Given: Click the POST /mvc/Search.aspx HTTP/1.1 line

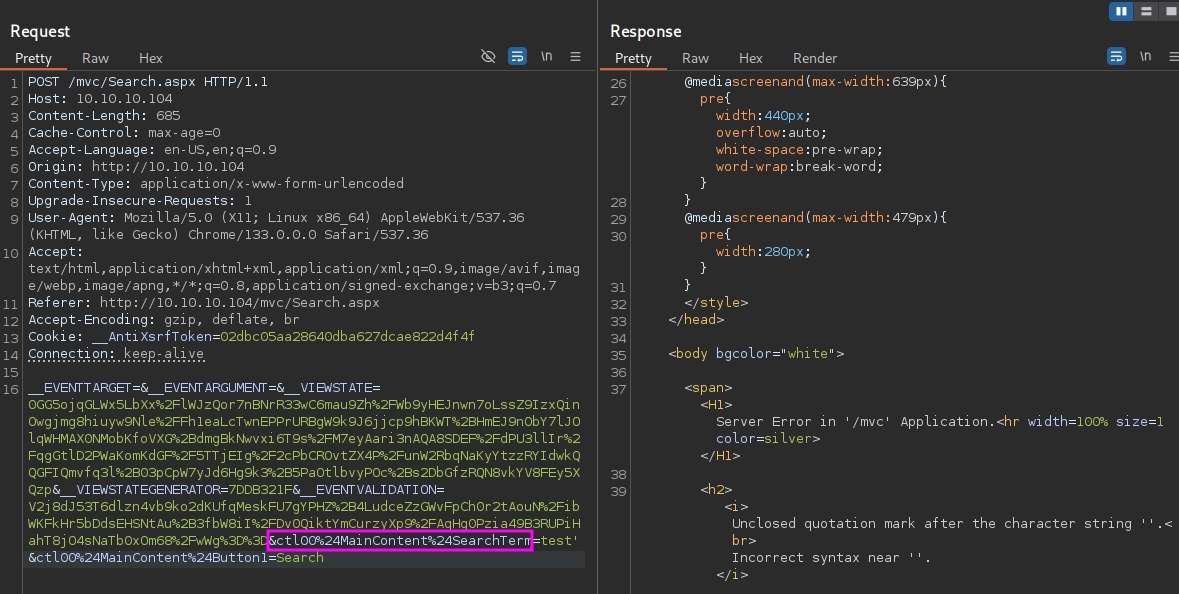Looking at the screenshot, I should click(x=148, y=81).
